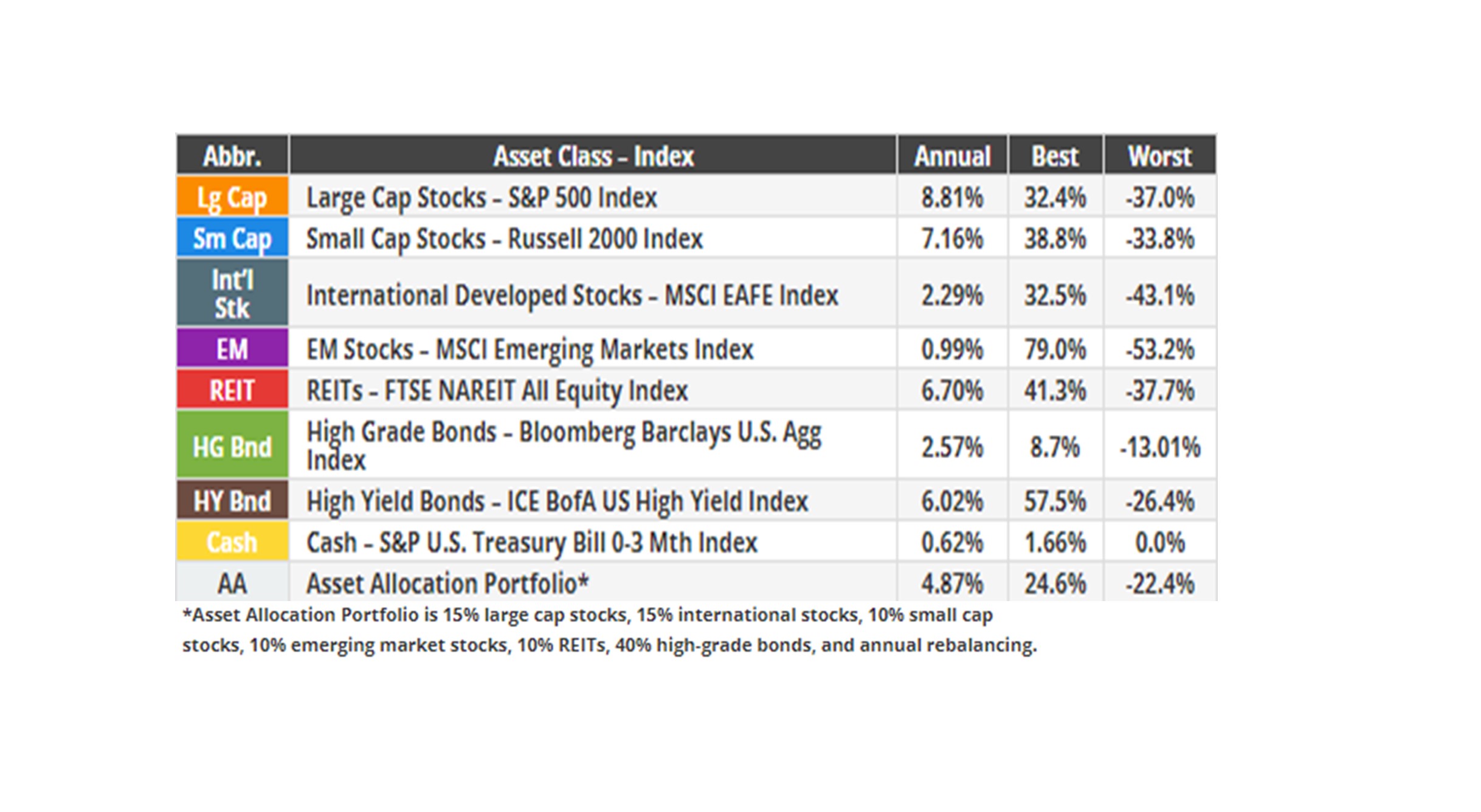The image size is (1481, 812).
Task: Select the Worst column header
Action: click(x=1159, y=156)
